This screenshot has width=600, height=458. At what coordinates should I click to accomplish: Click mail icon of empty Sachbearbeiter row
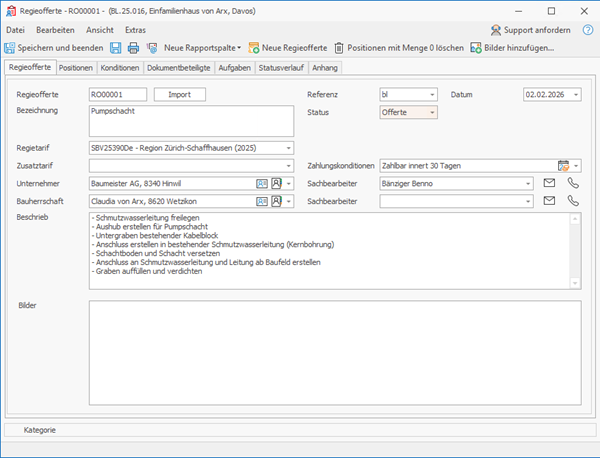pyautogui.click(x=549, y=200)
